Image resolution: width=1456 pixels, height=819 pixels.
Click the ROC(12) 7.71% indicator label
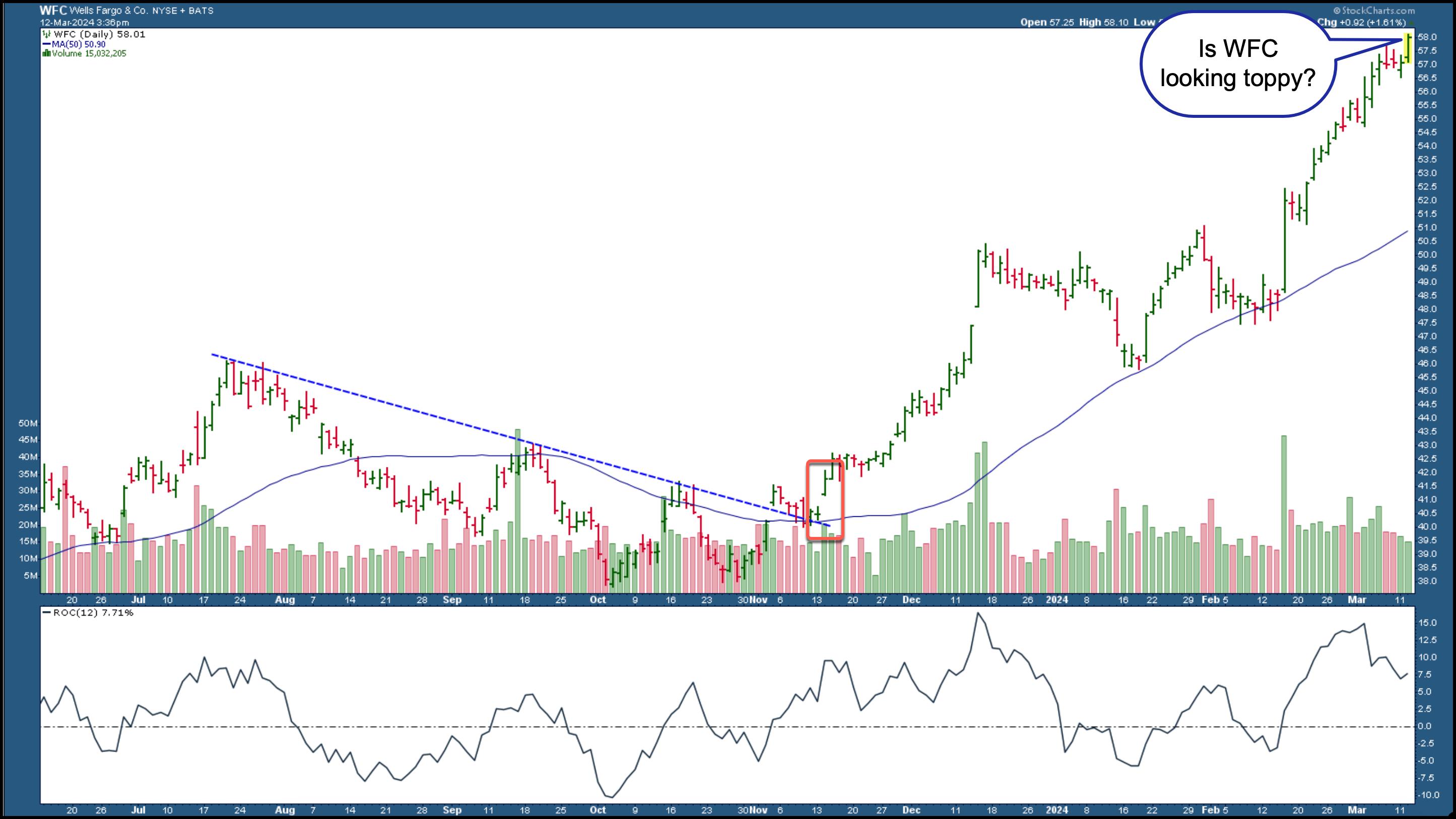click(x=93, y=612)
